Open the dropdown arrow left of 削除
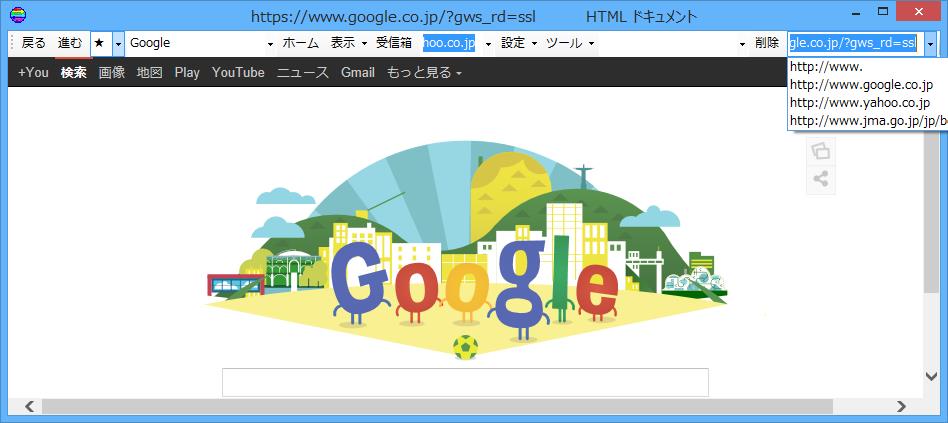Image resolution: width=948 pixels, height=423 pixels. pos(742,44)
